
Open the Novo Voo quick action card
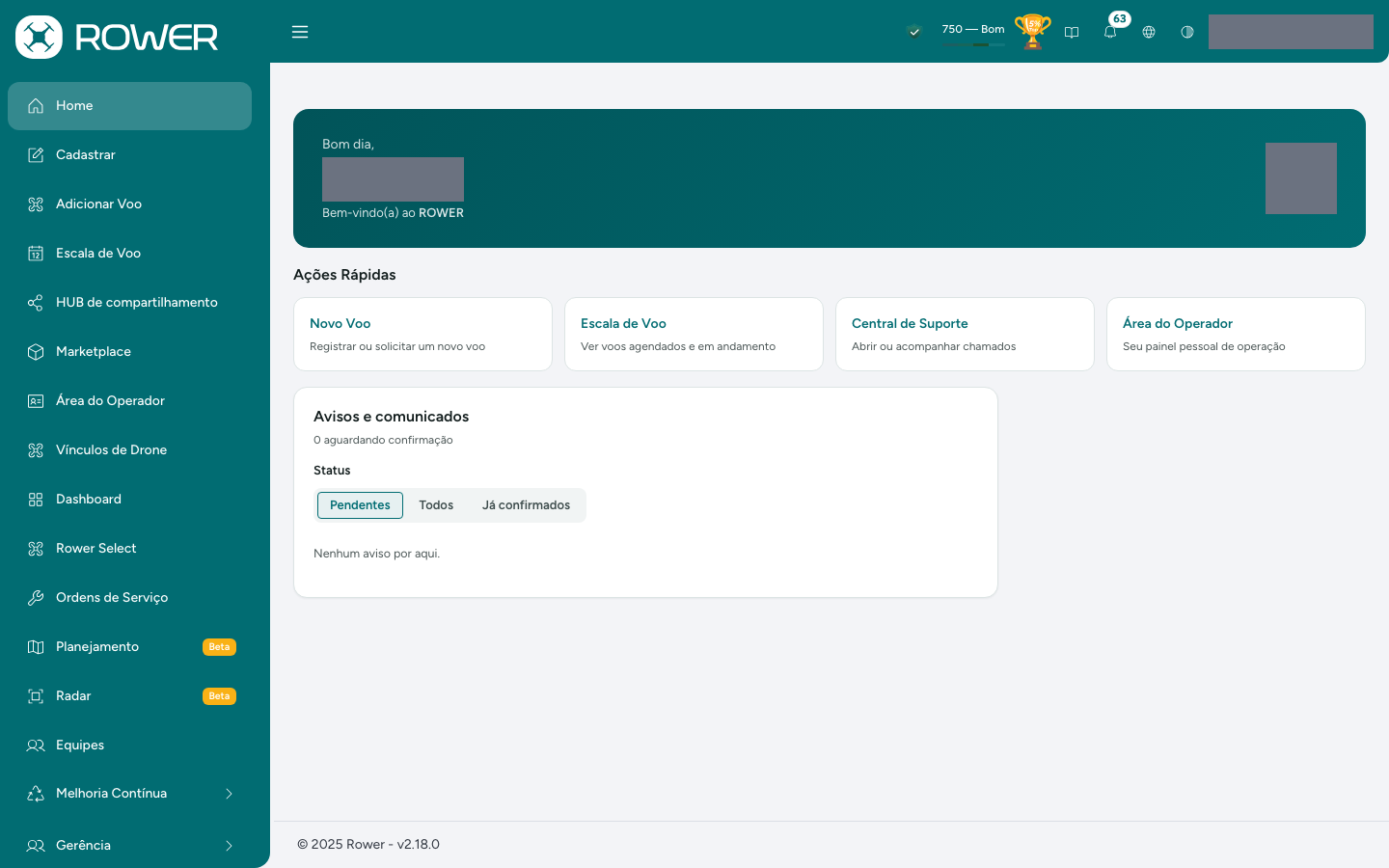pyautogui.click(x=422, y=334)
